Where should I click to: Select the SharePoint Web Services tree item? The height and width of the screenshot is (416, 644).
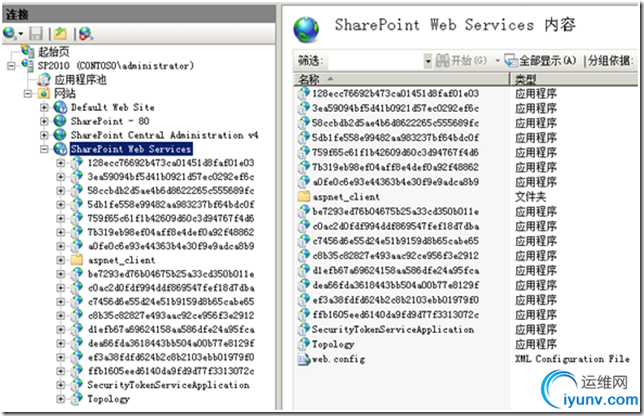tap(131, 149)
